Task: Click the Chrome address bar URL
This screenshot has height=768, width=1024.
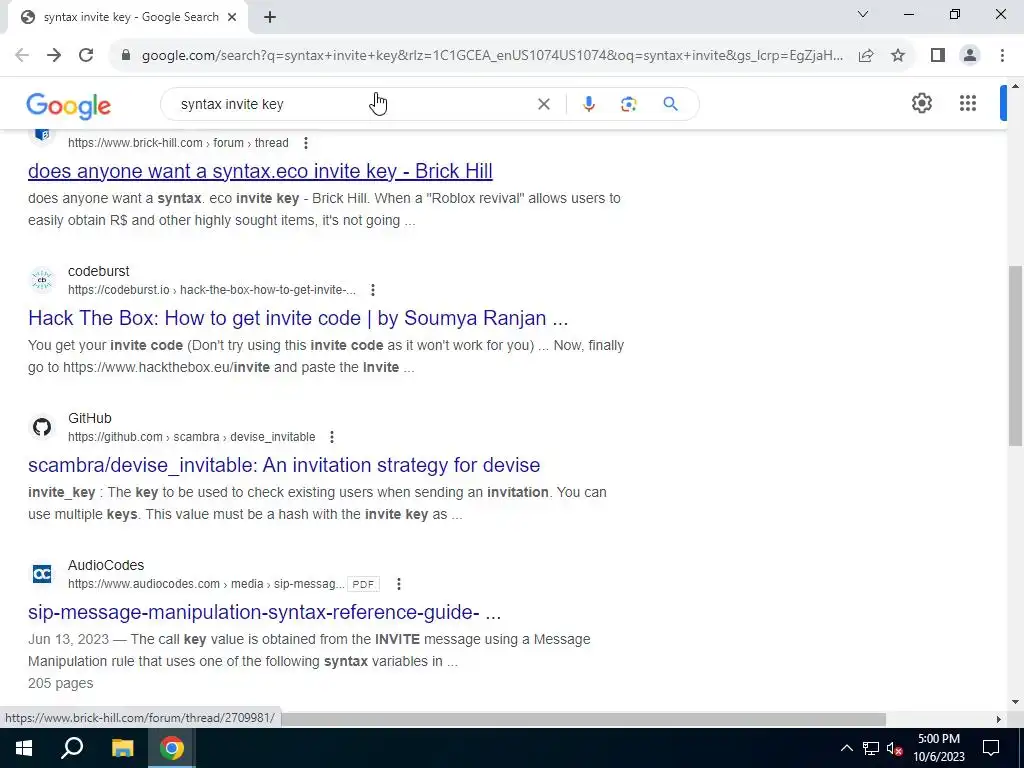Action: click(x=492, y=56)
